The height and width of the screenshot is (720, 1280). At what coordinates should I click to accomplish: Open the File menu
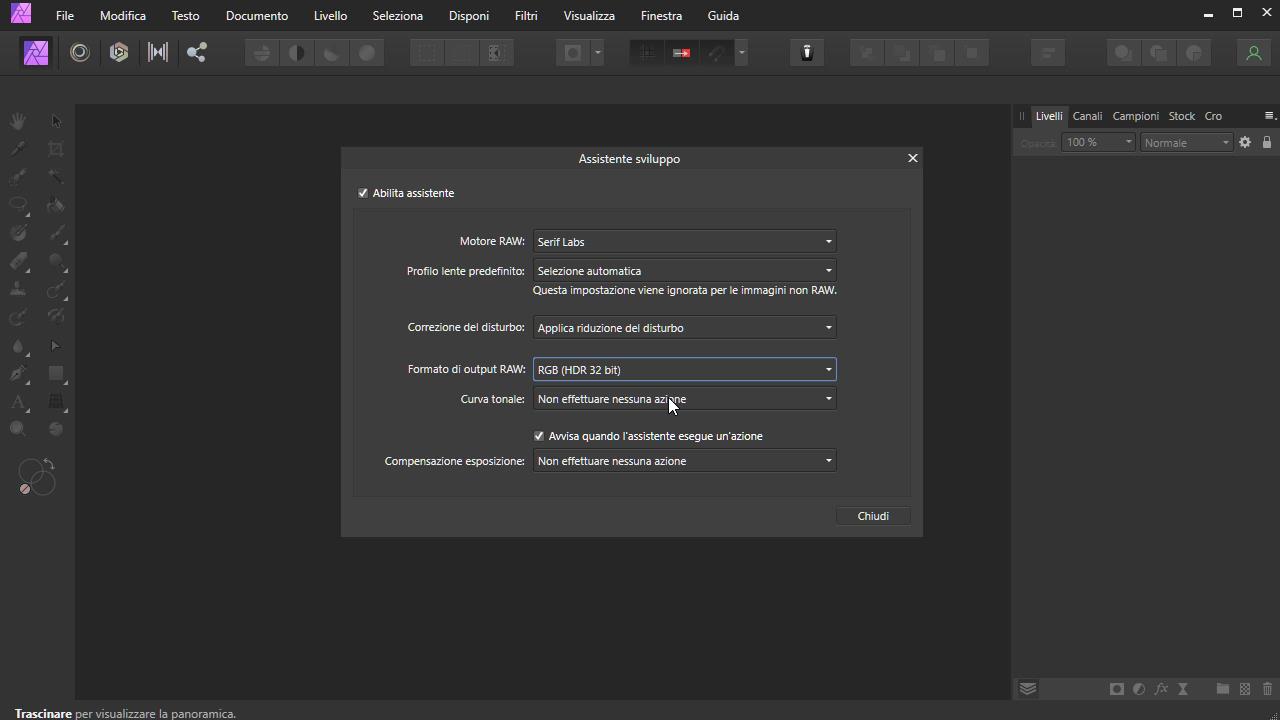point(65,16)
